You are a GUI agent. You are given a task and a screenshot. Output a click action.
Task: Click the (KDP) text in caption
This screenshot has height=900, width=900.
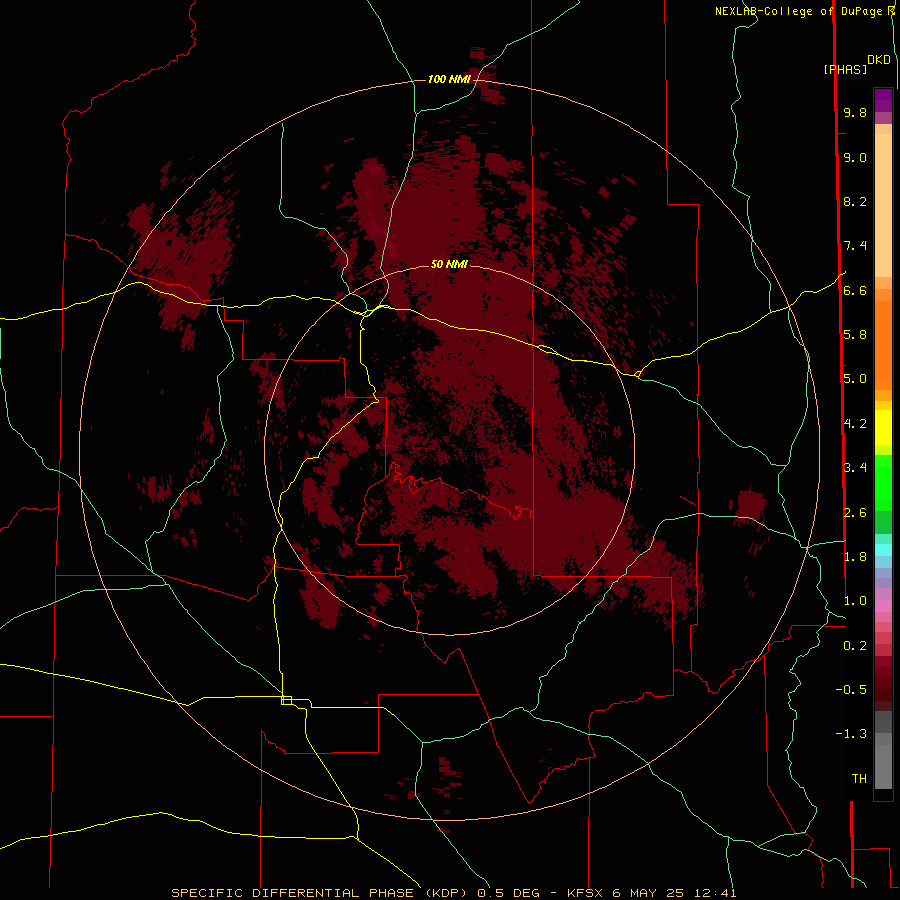(446, 893)
